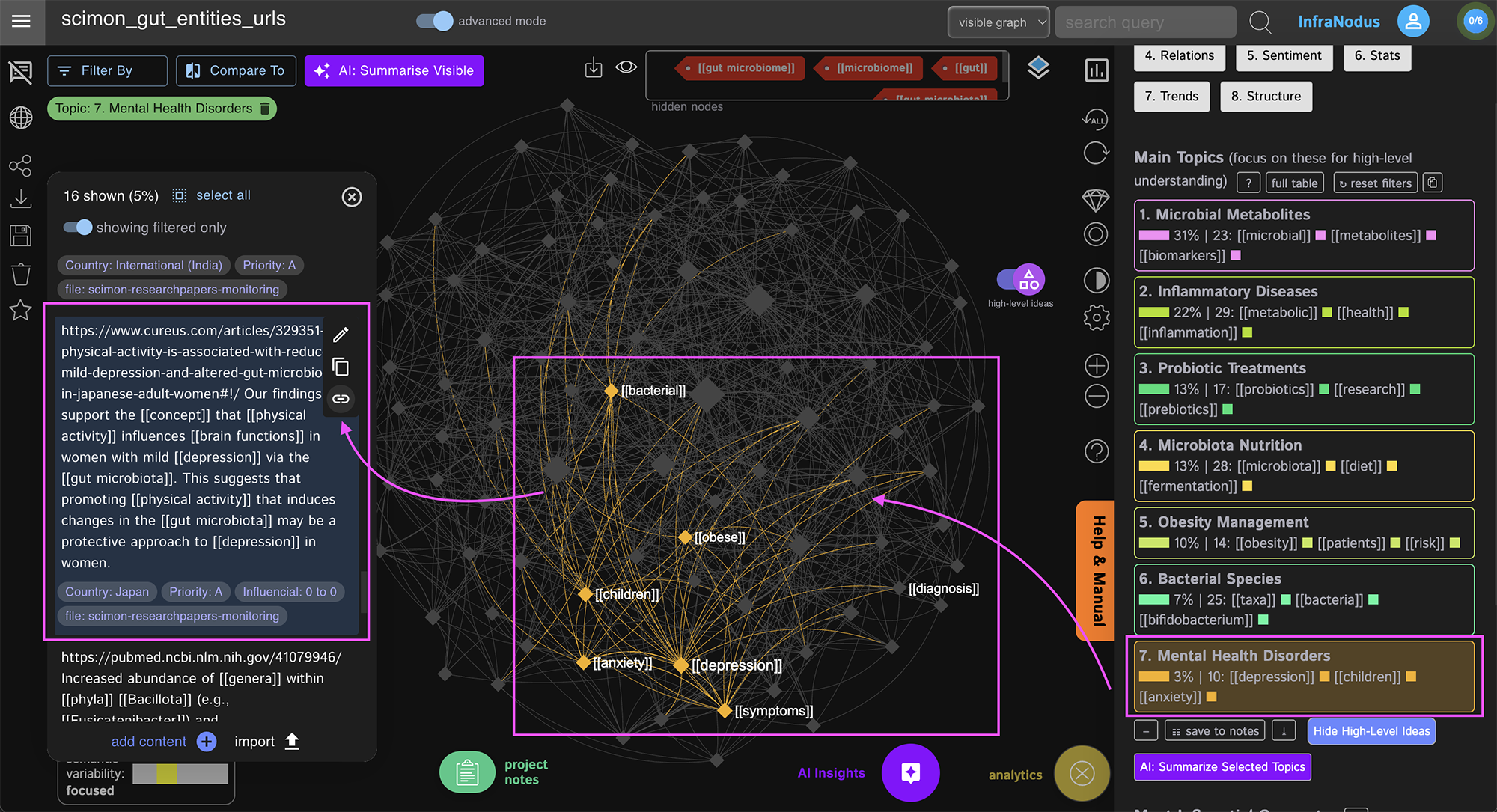1497x812 pixels.
Task: Open the 7. Trends tab
Action: (x=1171, y=96)
